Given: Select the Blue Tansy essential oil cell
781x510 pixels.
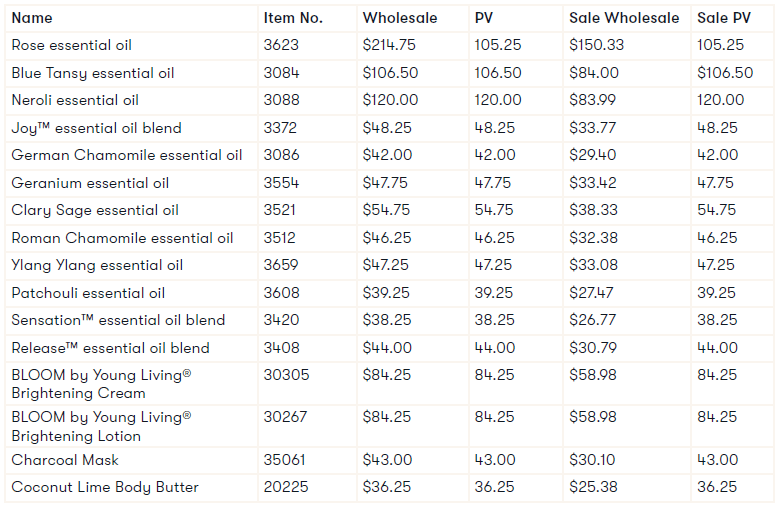Looking at the screenshot, I should [93, 73].
